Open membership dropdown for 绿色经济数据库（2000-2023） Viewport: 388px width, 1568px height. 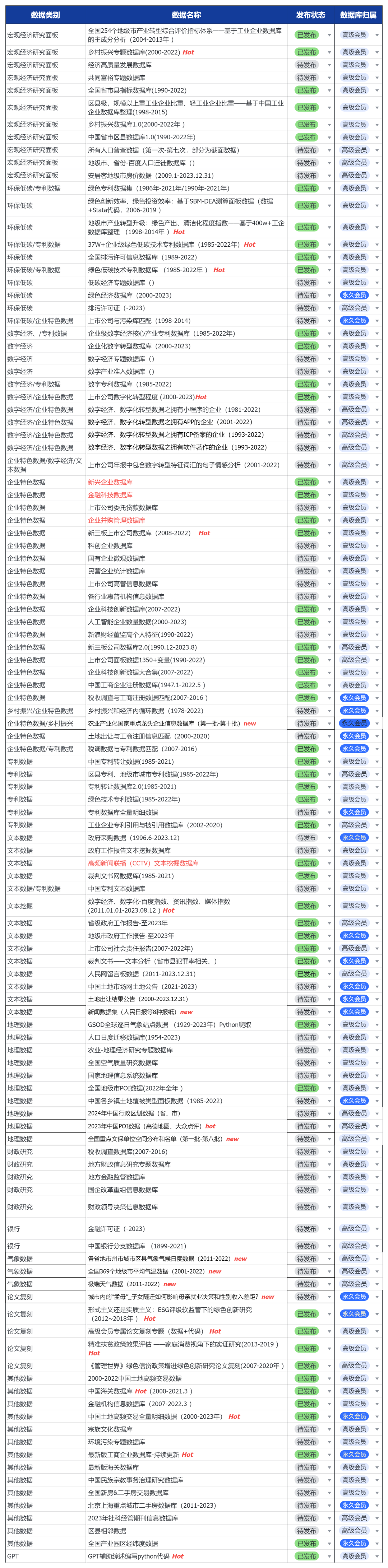point(377,296)
